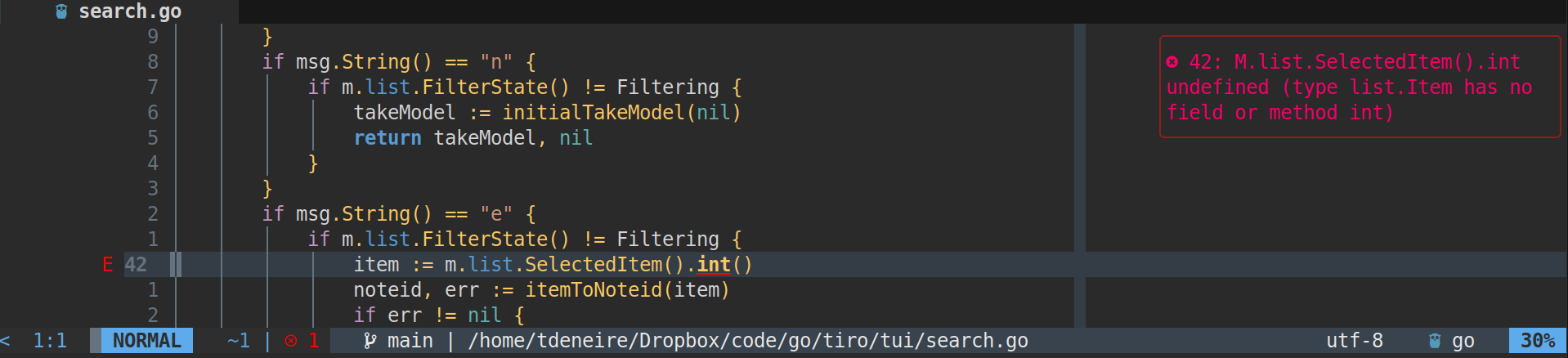Image resolution: width=1568 pixels, height=358 pixels.
Task: Select the search.go tab
Action: pyautogui.click(x=119, y=11)
